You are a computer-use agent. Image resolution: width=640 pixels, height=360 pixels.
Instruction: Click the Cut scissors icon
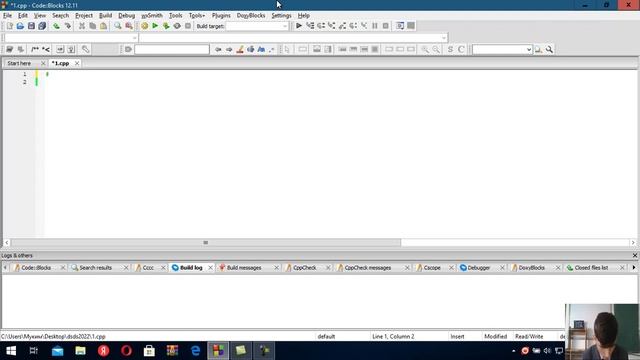pos(82,26)
